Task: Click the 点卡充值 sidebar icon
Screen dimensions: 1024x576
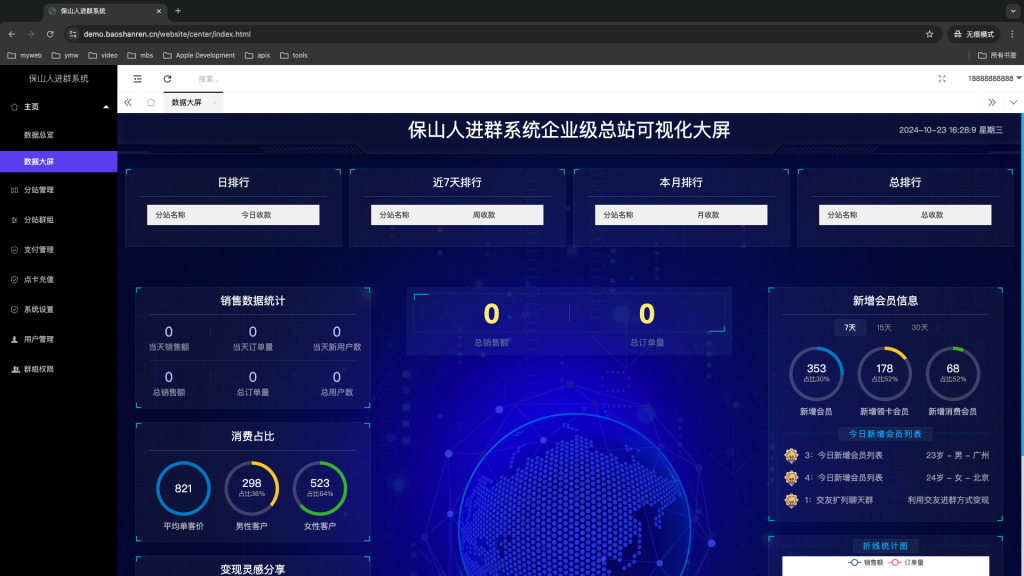Action: [14, 280]
